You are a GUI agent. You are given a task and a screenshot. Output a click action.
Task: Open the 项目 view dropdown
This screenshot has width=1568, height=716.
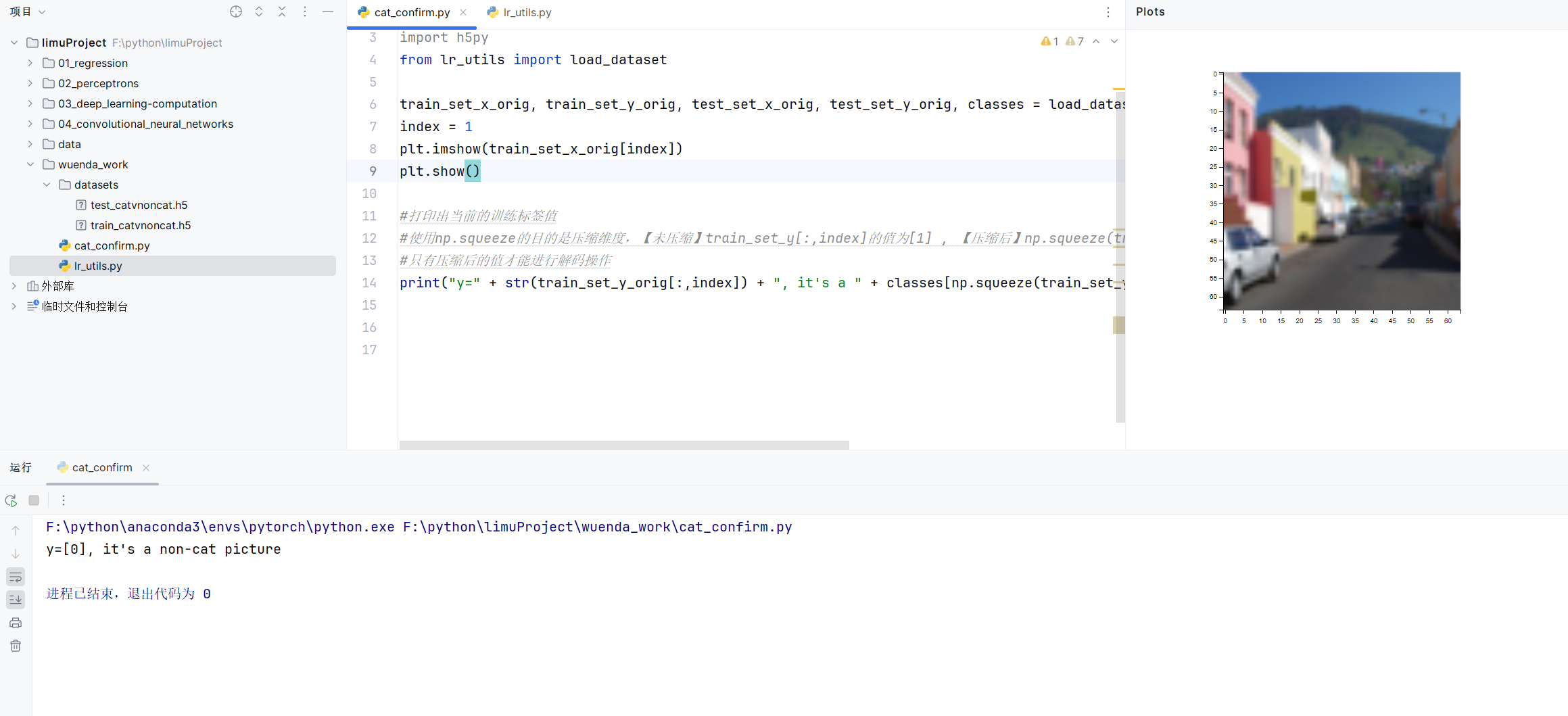[x=28, y=11]
